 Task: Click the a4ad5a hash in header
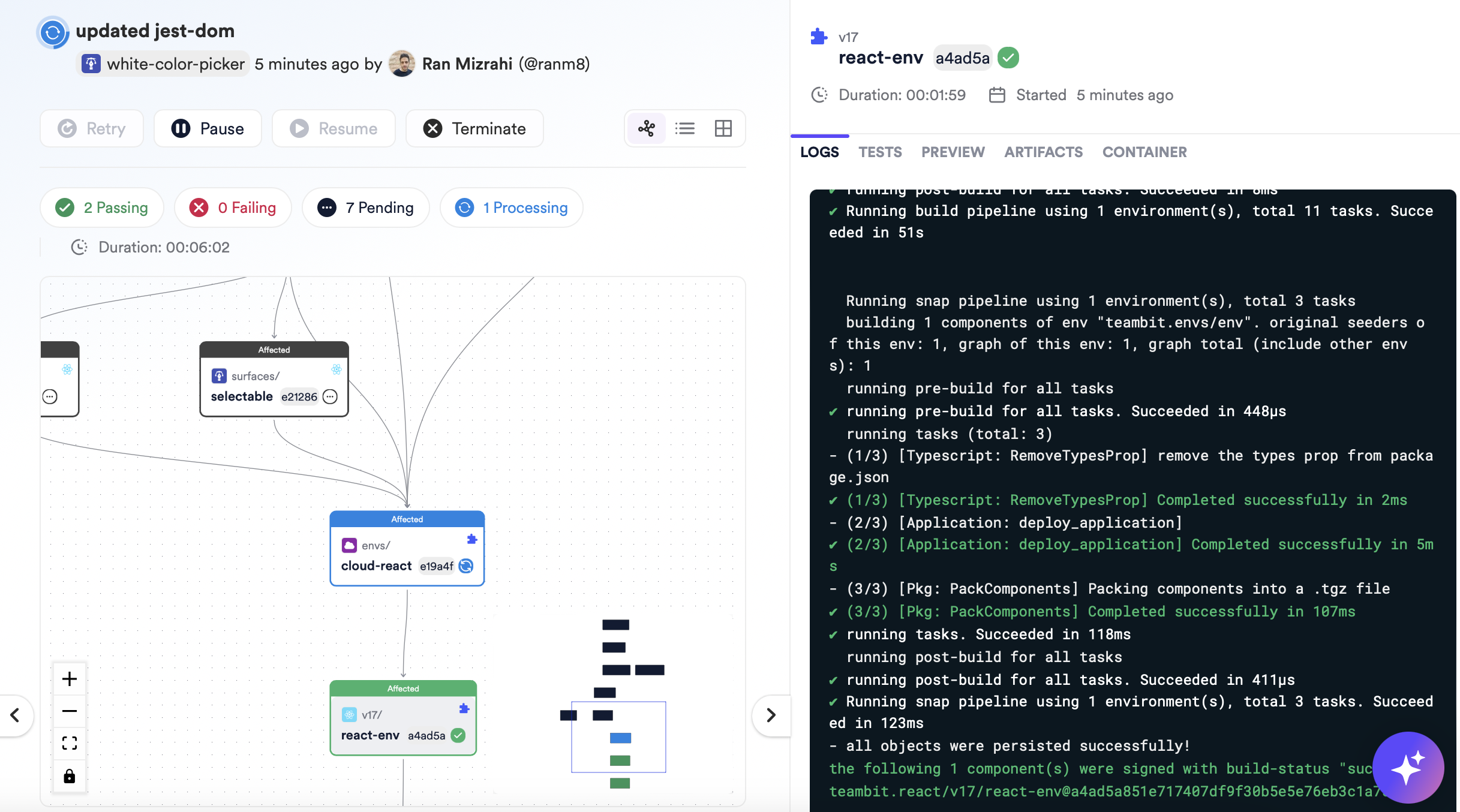(x=962, y=58)
